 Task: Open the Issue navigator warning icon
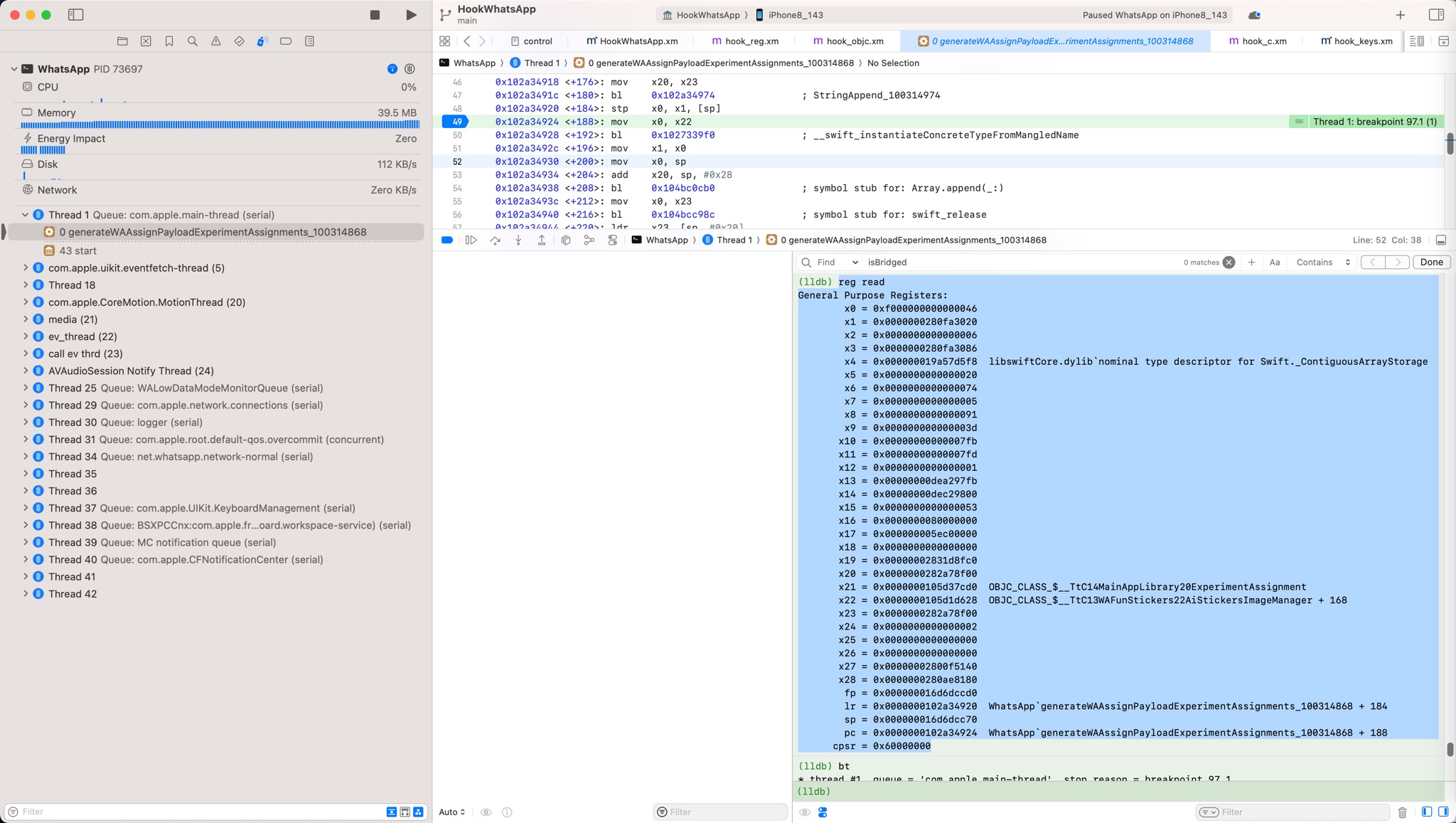tap(215, 41)
